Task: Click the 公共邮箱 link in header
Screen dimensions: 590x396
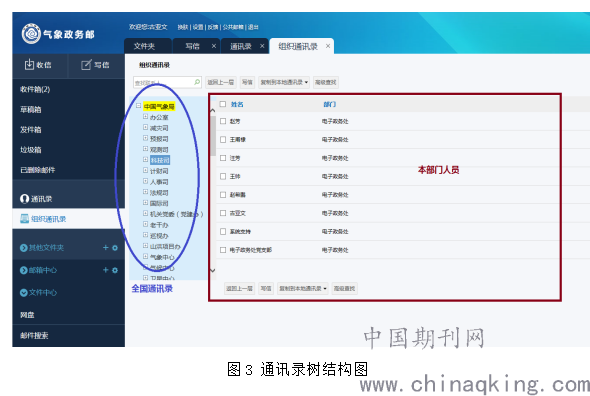Action: [233, 27]
